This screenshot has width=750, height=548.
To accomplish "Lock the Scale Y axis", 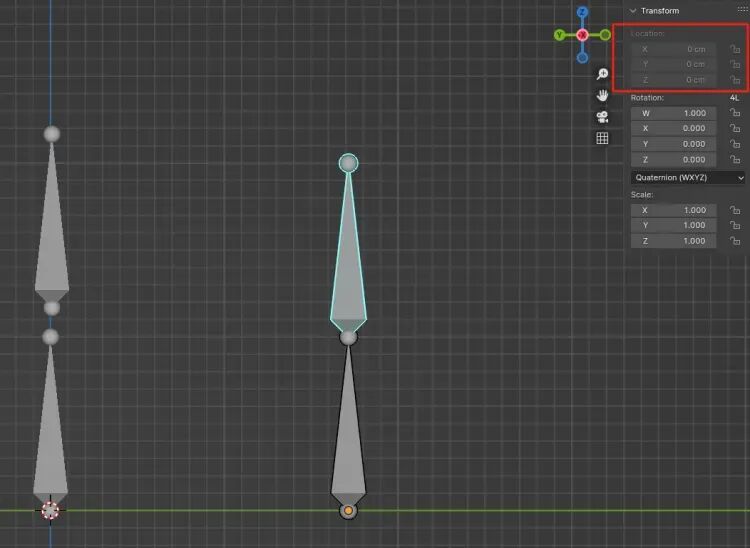I will (735, 225).
